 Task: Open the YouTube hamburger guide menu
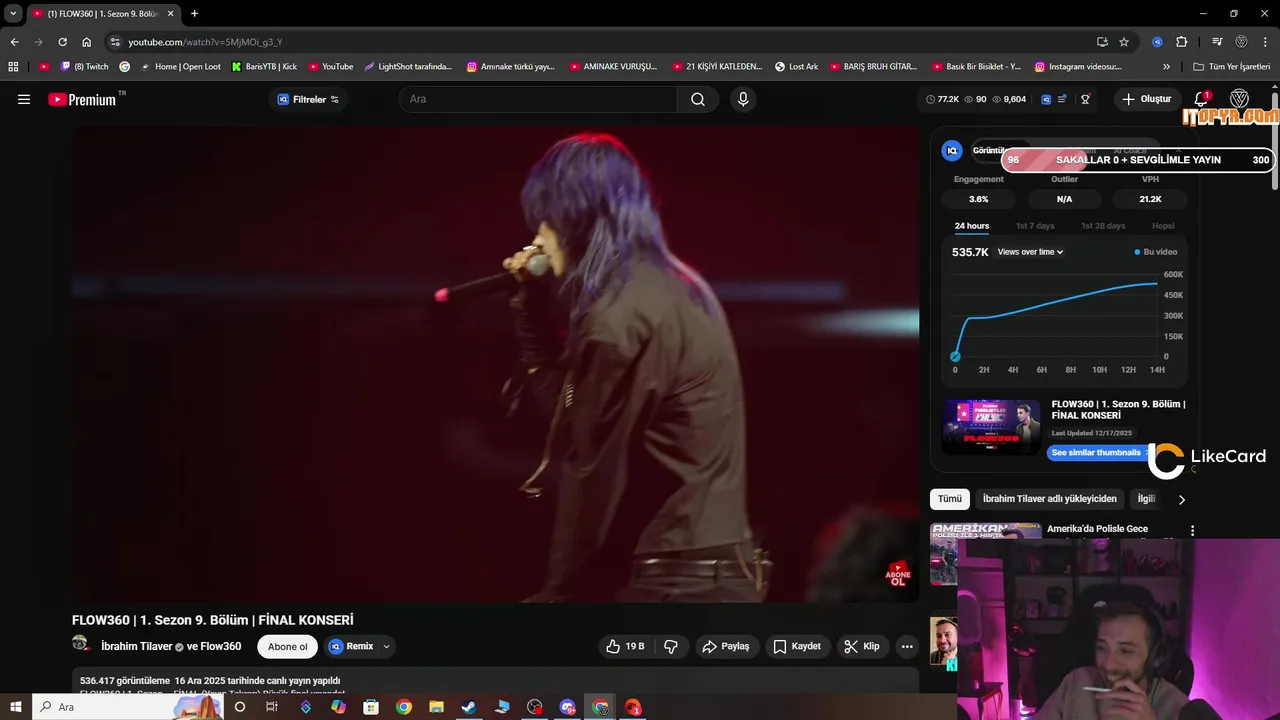pos(24,99)
